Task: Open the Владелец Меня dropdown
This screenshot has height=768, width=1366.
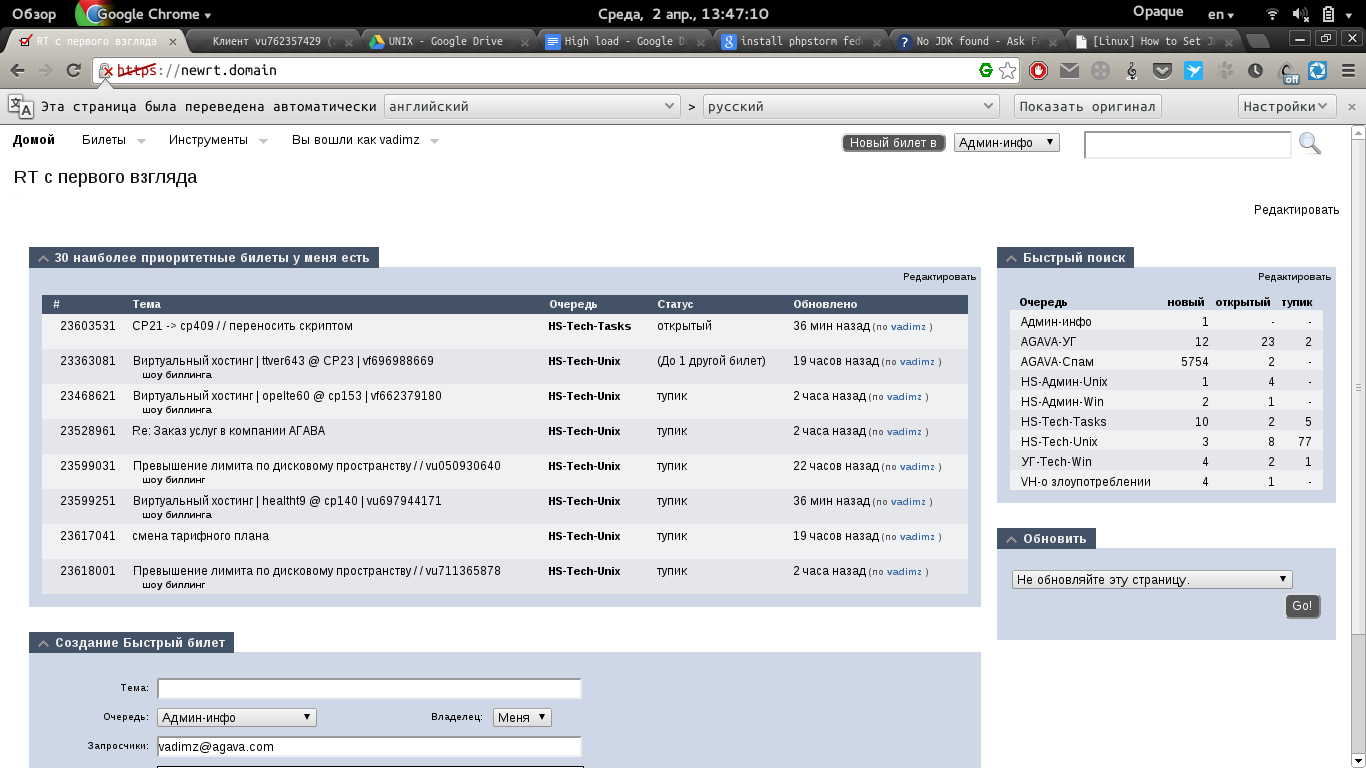Action: [x=522, y=718]
